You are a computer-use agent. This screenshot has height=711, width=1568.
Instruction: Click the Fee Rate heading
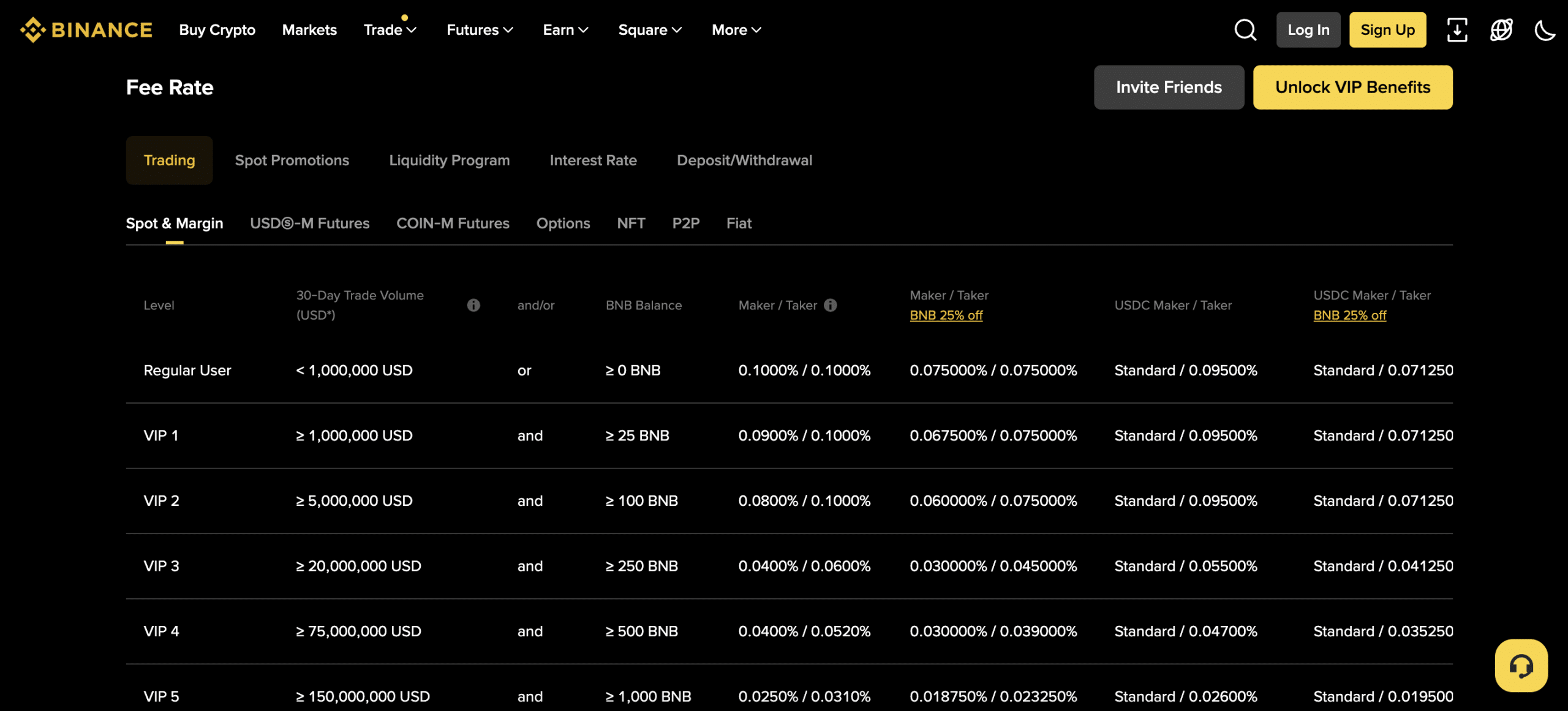(x=170, y=87)
